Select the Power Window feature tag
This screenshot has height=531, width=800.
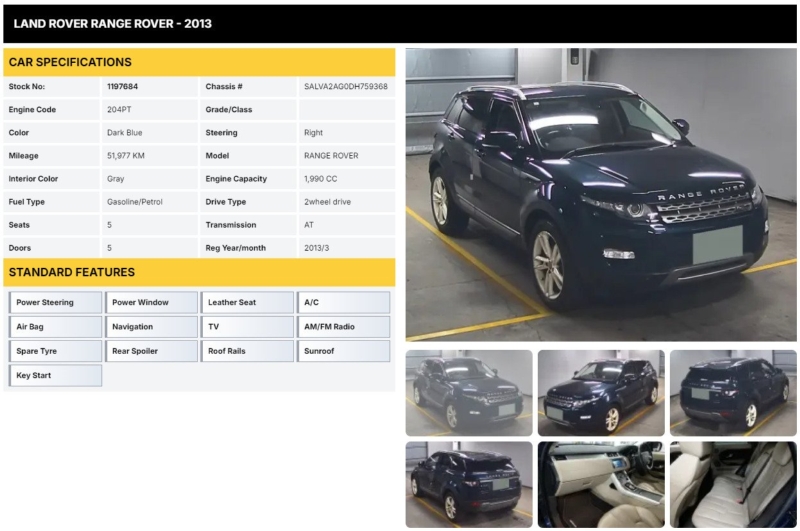click(151, 302)
